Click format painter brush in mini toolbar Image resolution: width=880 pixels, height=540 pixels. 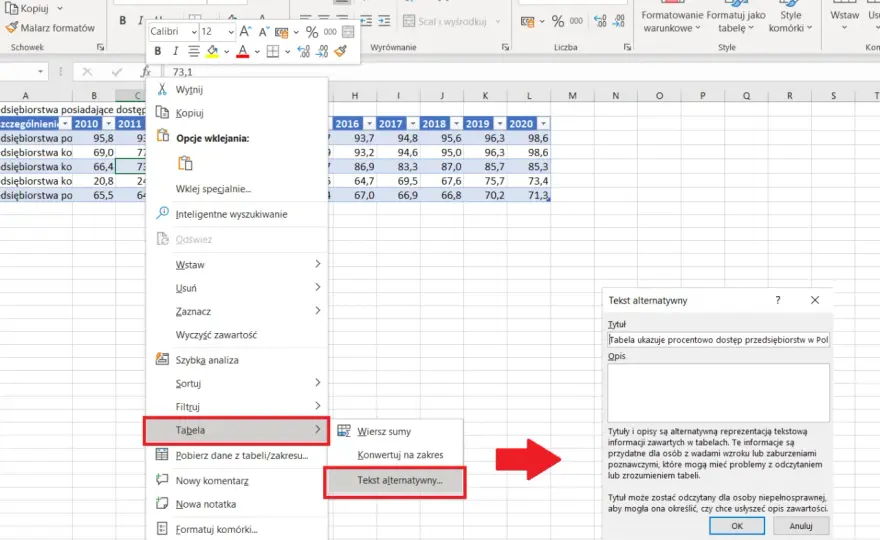click(x=340, y=51)
